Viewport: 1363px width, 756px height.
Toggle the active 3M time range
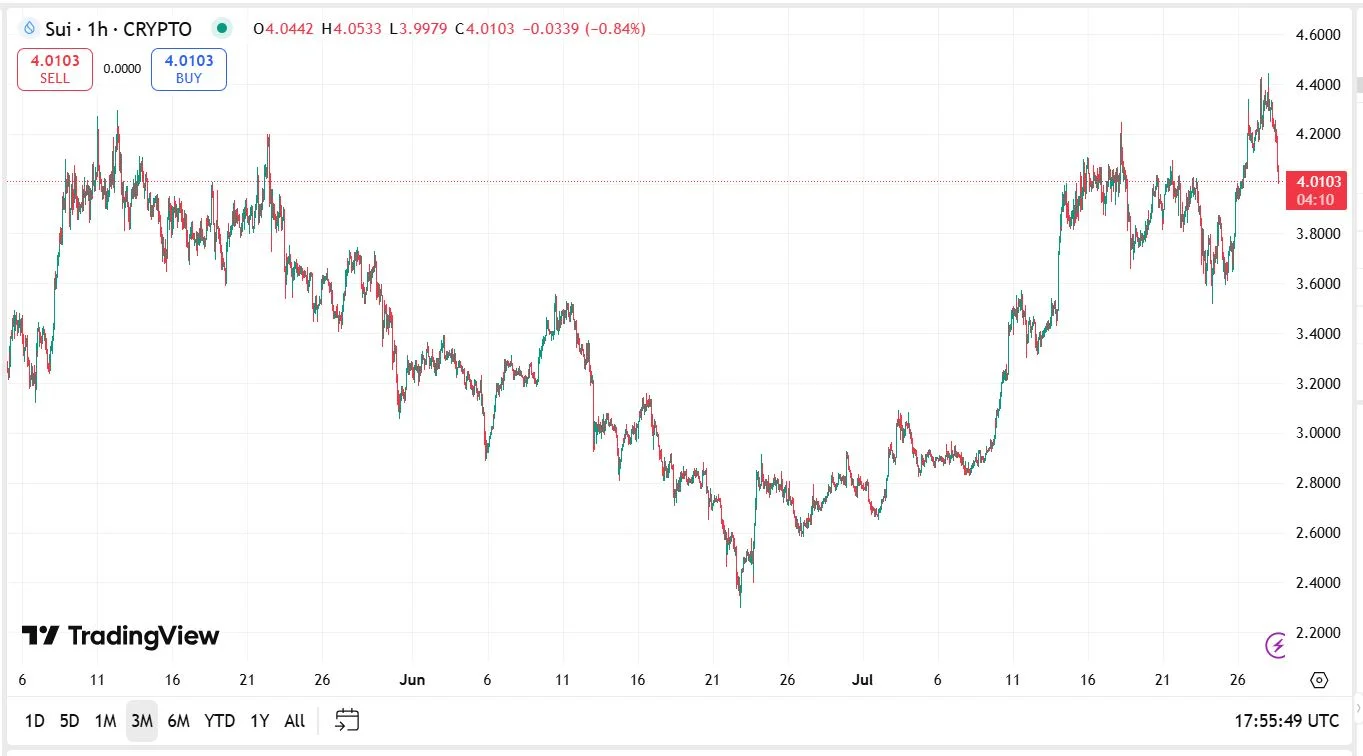(141, 720)
